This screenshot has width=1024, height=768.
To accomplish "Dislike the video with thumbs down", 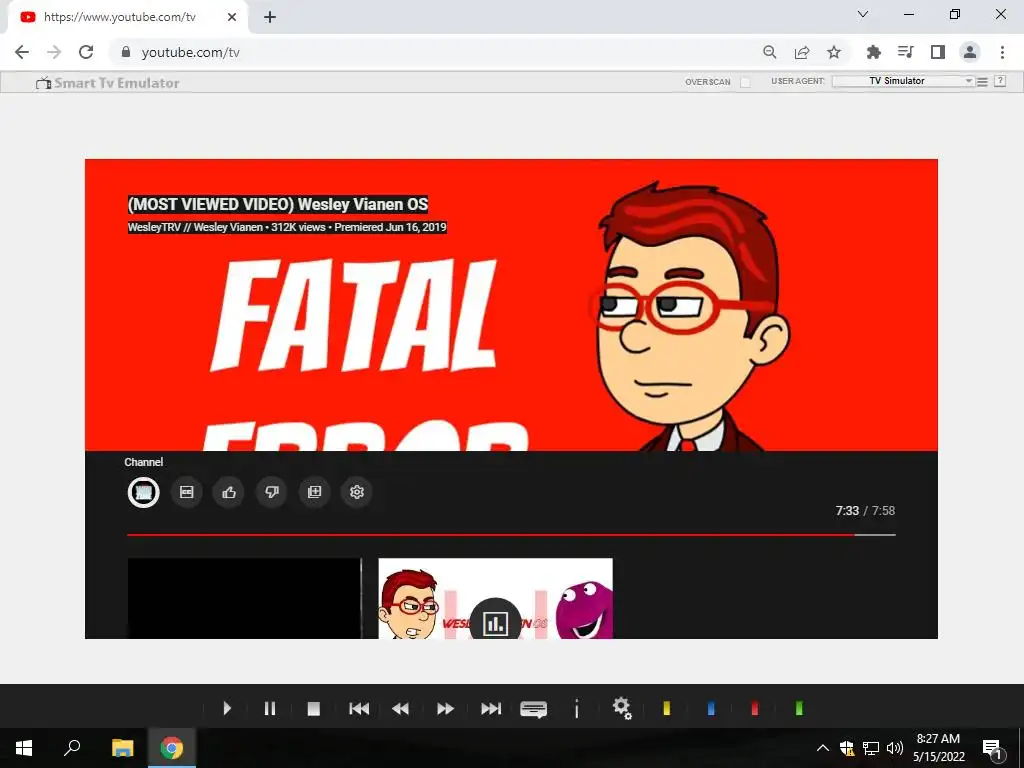I will pos(272,492).
